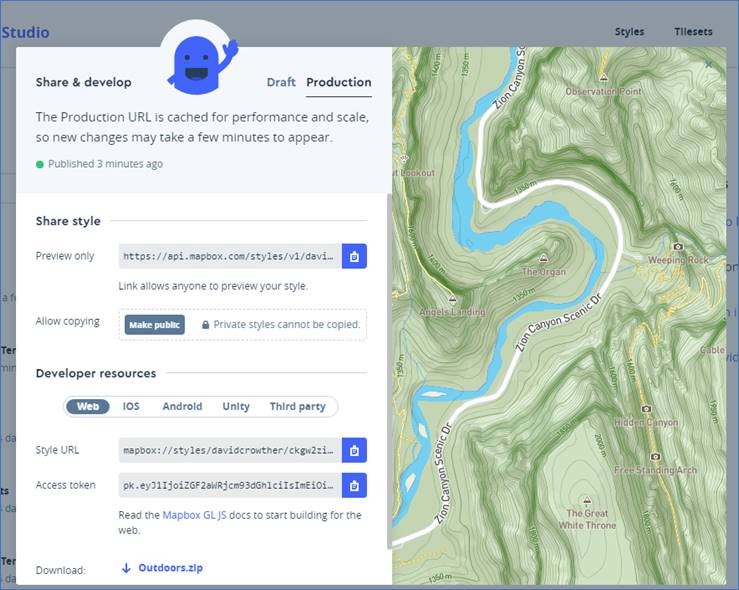Open the Mapbox GL JS docs link
739x590 pixels.
click(194, 515)
